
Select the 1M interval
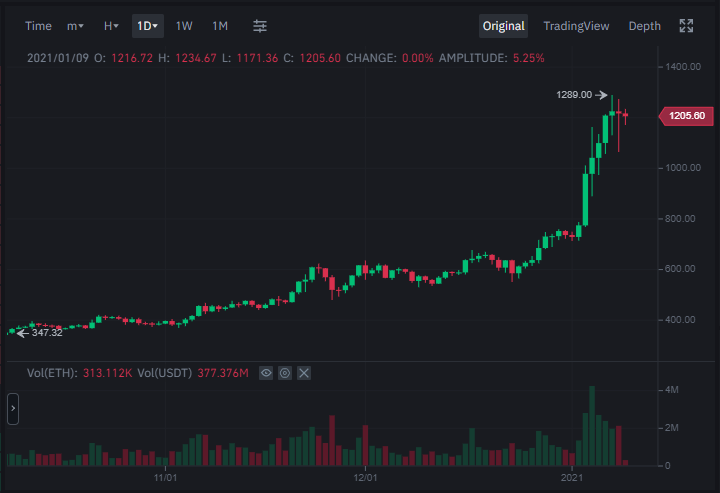tap(220, 26)
